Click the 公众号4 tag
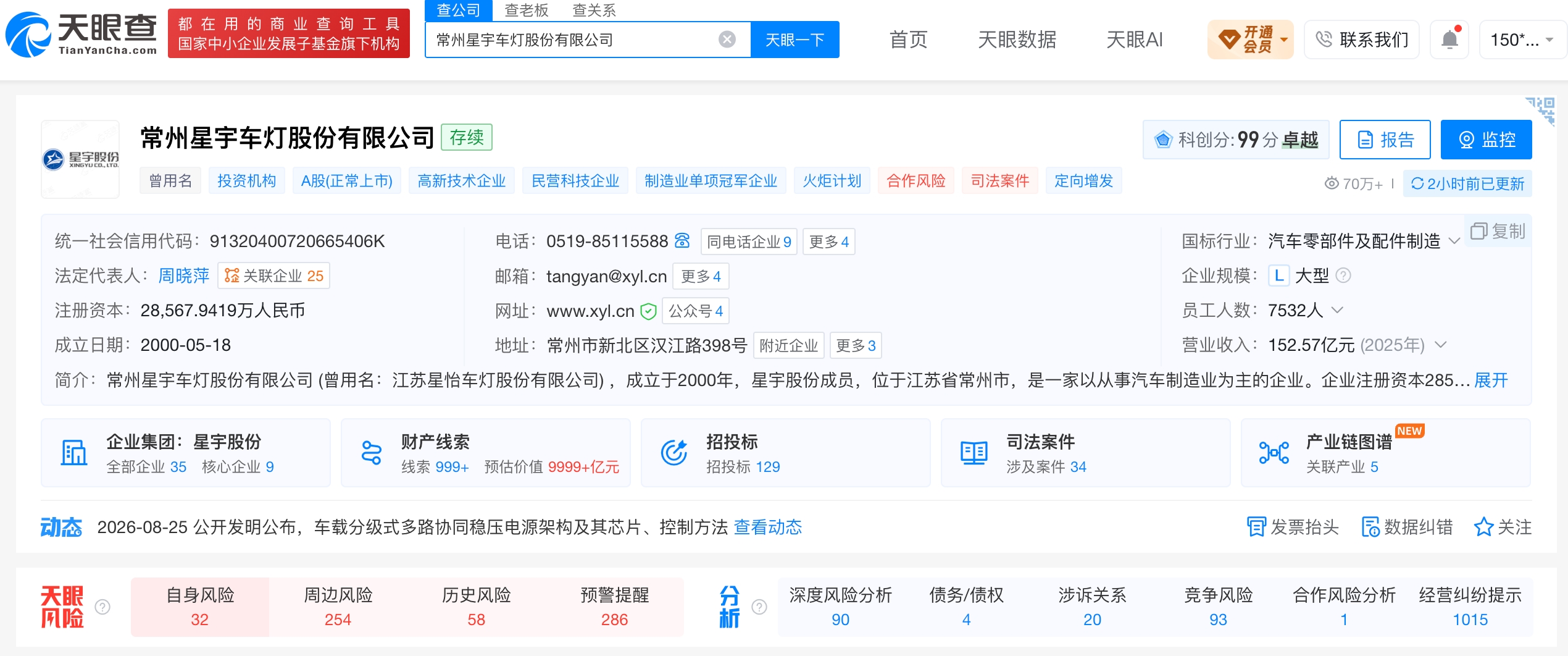The width and height of the screenshot is (1568, 656). point(696,311)
